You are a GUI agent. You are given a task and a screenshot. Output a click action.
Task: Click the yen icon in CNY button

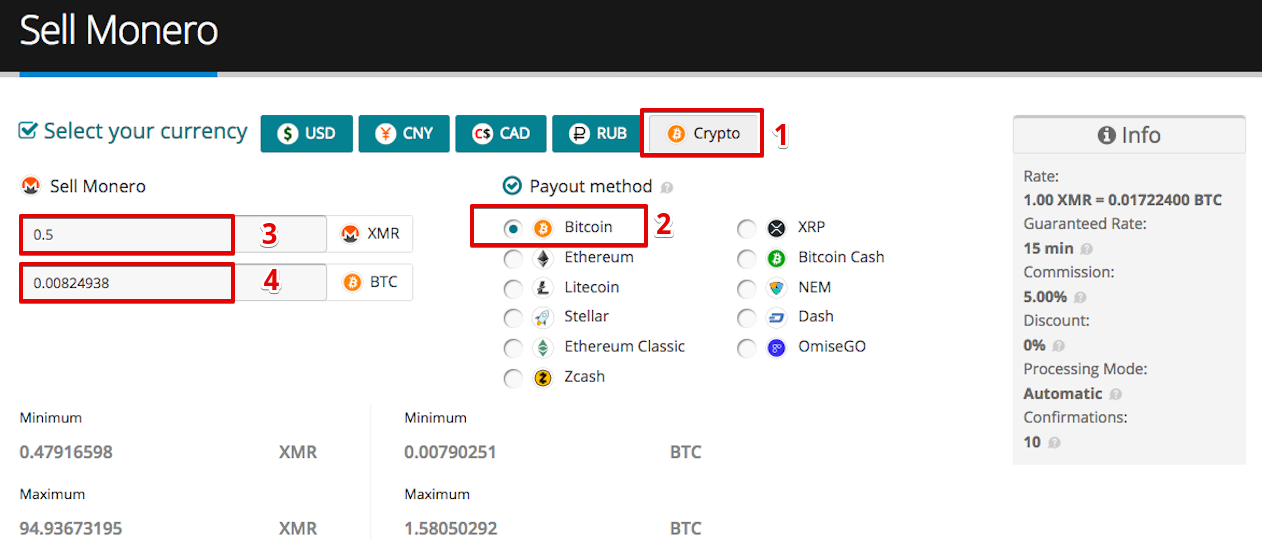[386, 133]
